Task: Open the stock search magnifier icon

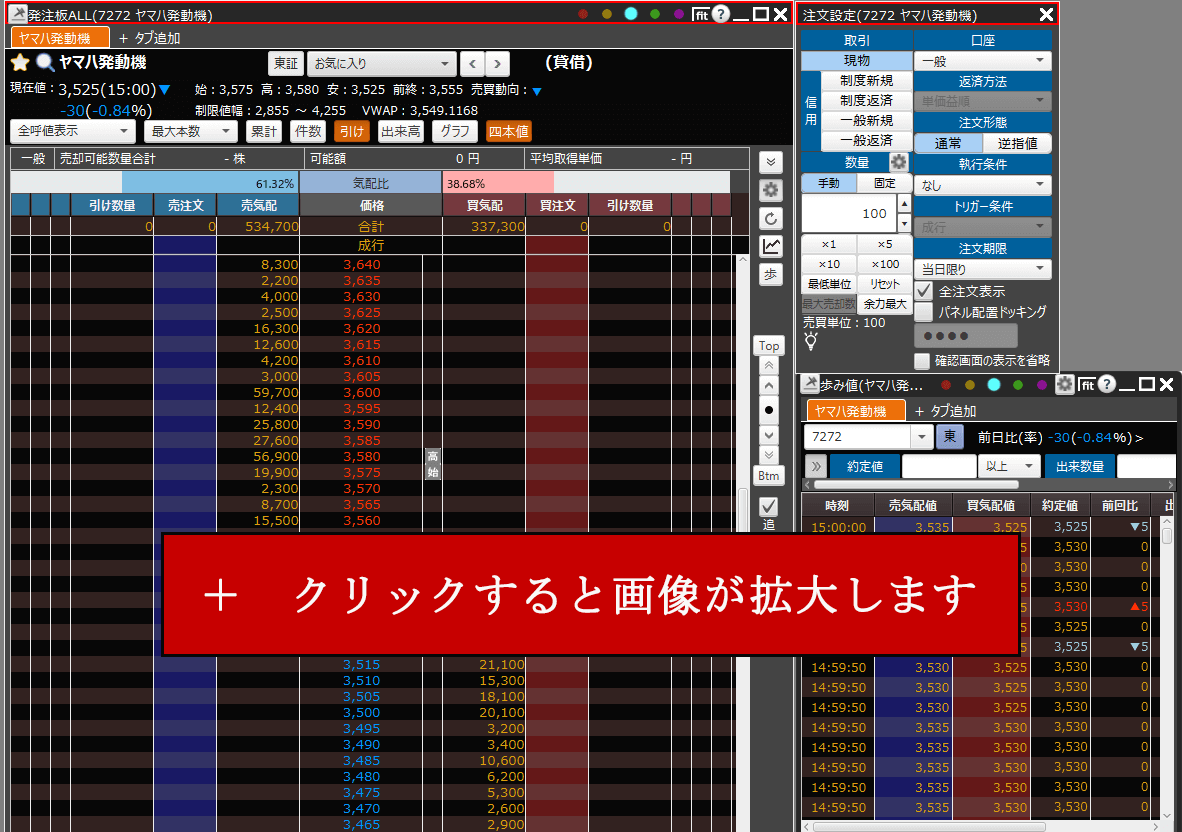Action: click(x=44, y=63)
